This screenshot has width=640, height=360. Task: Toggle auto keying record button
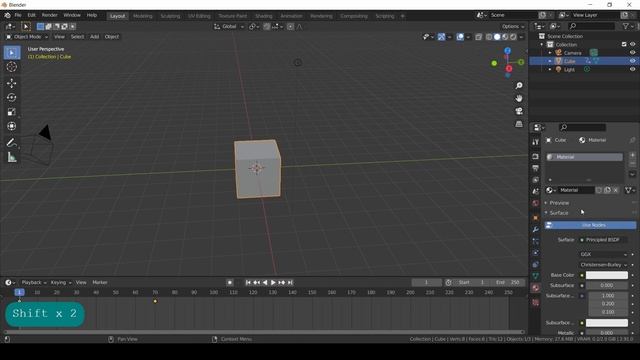(x=230, y=282)
